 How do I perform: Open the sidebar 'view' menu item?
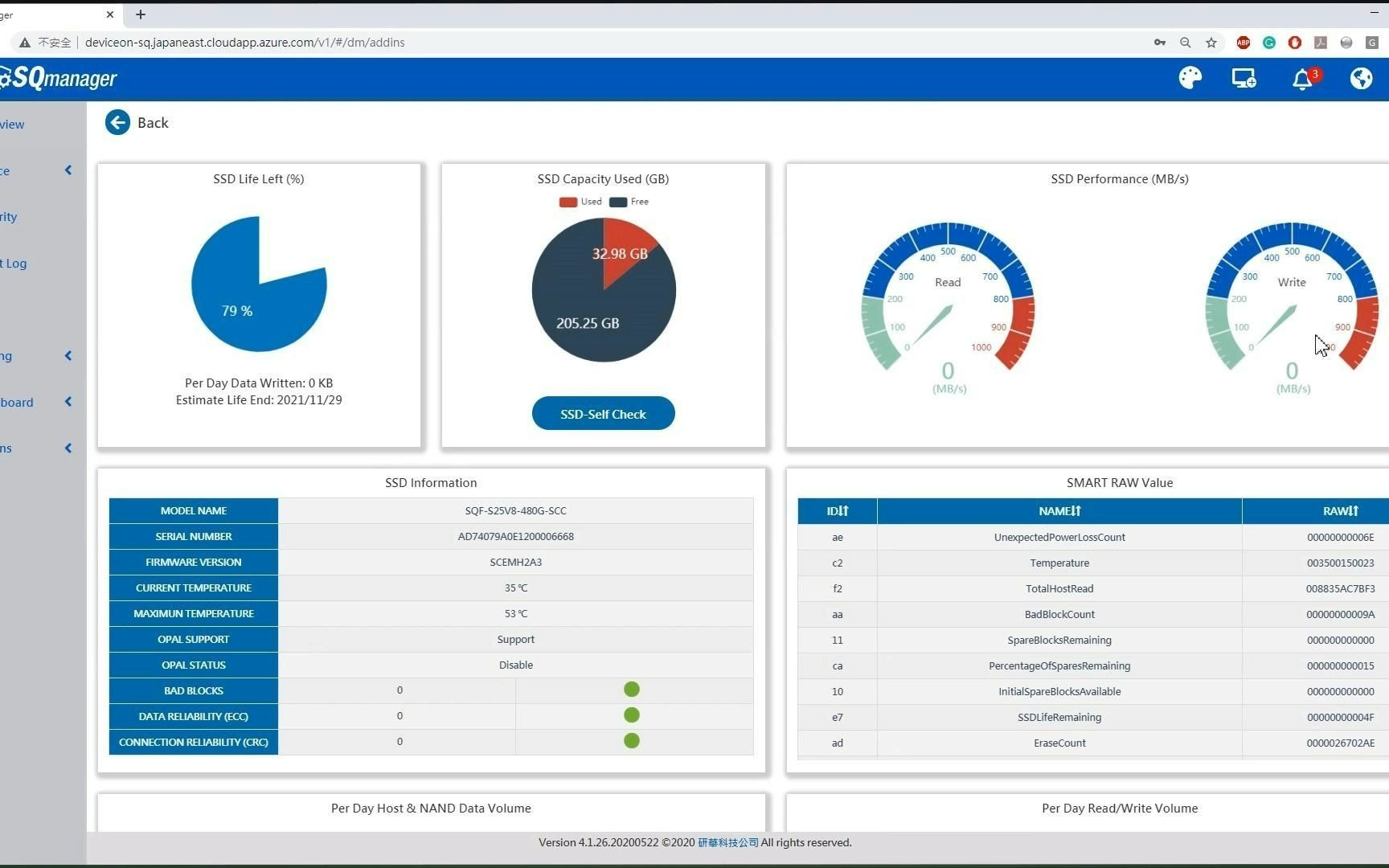13,125
